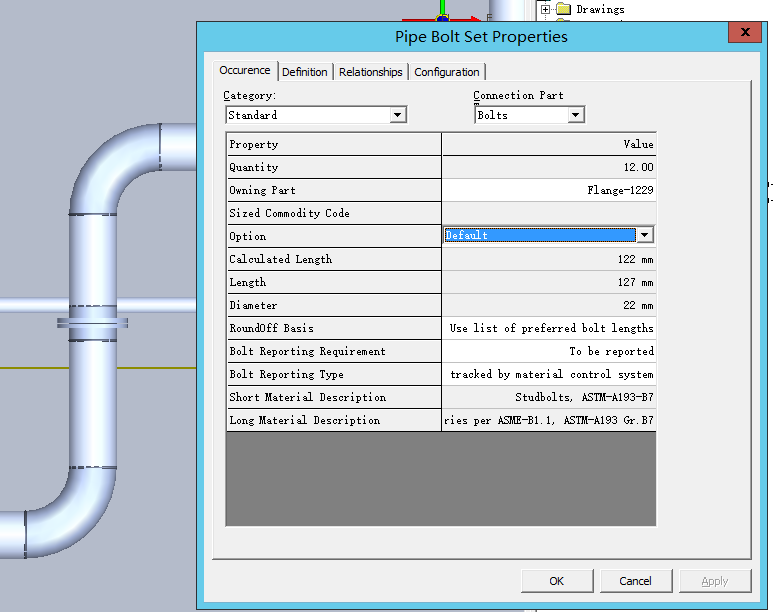Open the Relationships tab
The height and width of the screenshot is (612, 773).
(371, 72)
